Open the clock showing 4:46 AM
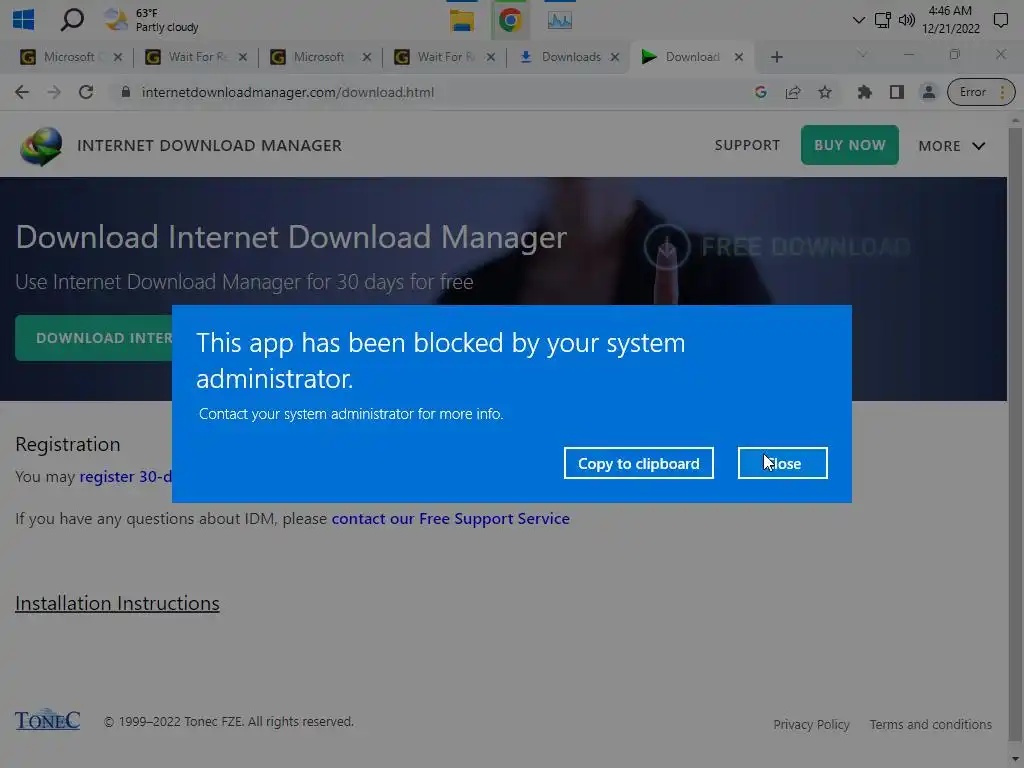Viewport: 1024px width, 768px height. pyautogui.click(x=951, y=20)
